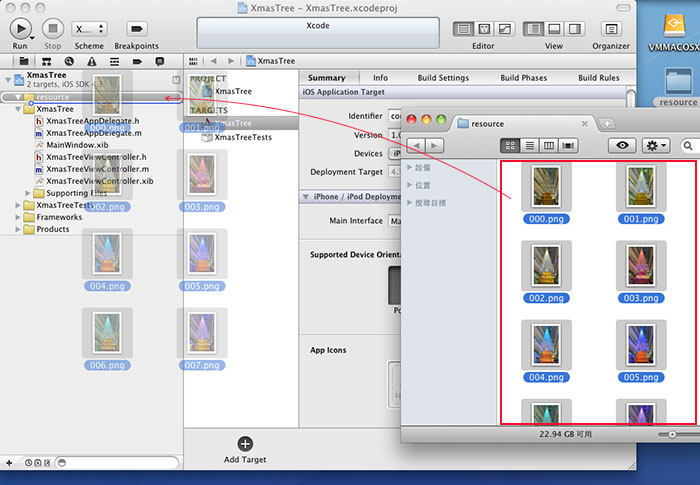This screenshot has height=485, width=700.
Task: Switch to the Build Phases tab
Action: [x=524, y=78]
